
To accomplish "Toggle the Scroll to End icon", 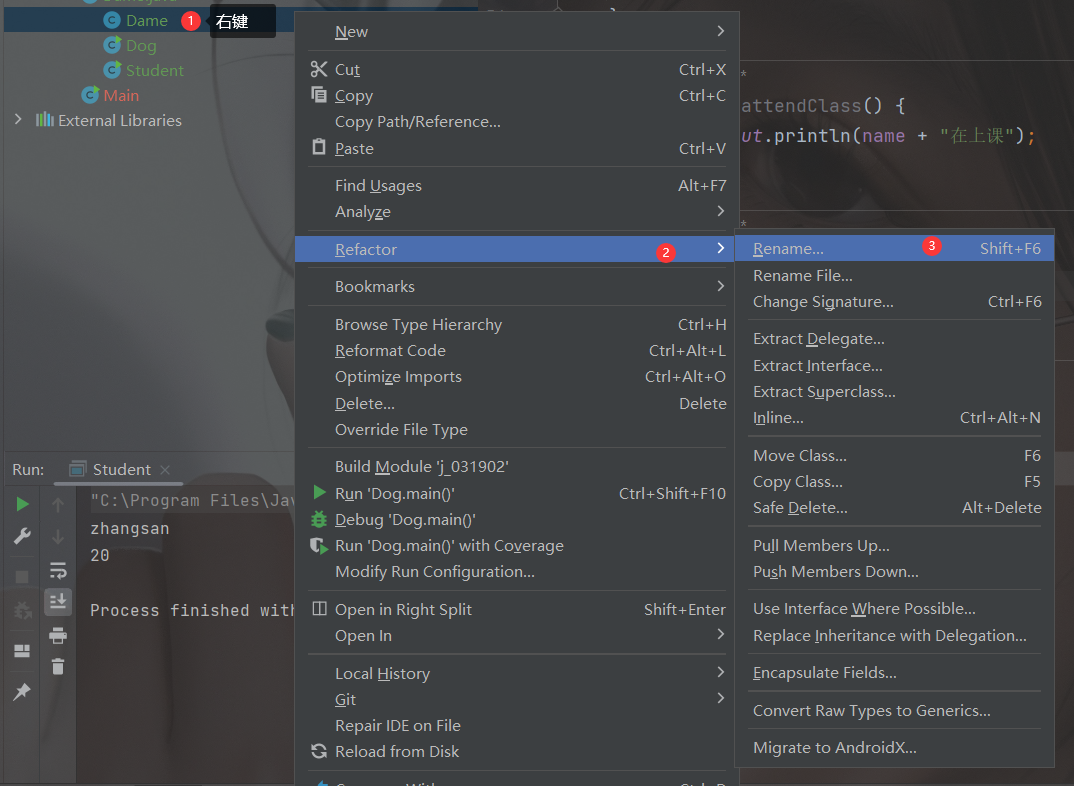I will (x=58, y=602).
